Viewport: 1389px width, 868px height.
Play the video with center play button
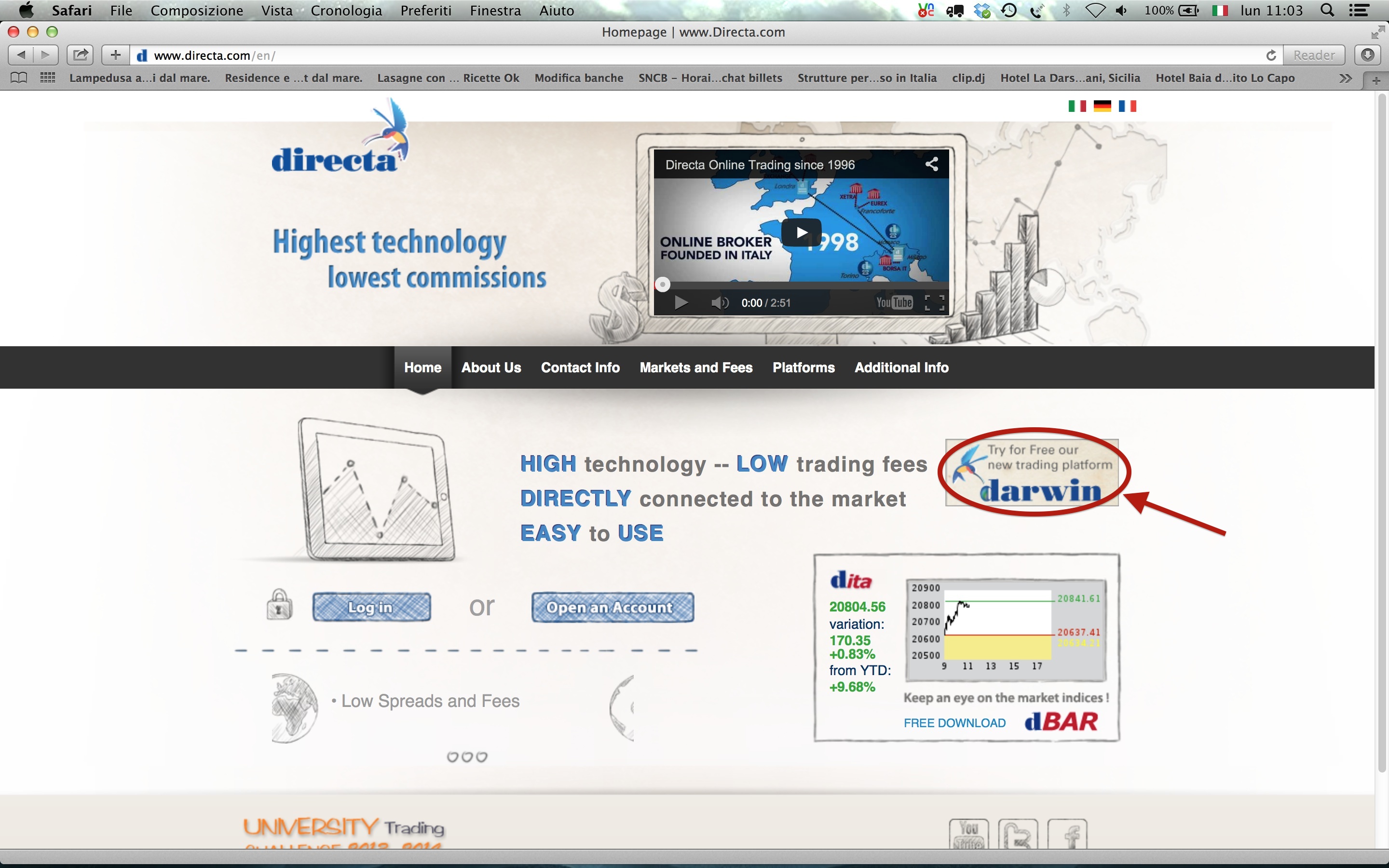click(801, 232)
